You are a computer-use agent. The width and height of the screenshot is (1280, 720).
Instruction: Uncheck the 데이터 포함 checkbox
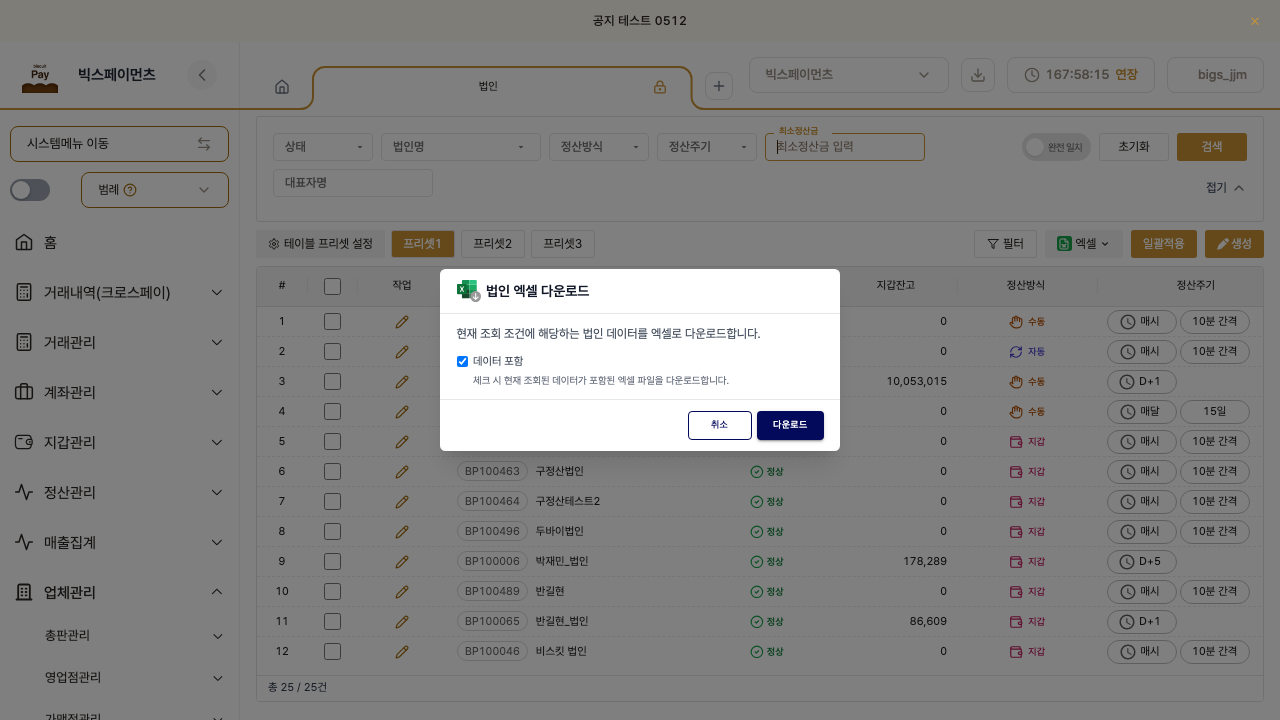tap(462, 361)
